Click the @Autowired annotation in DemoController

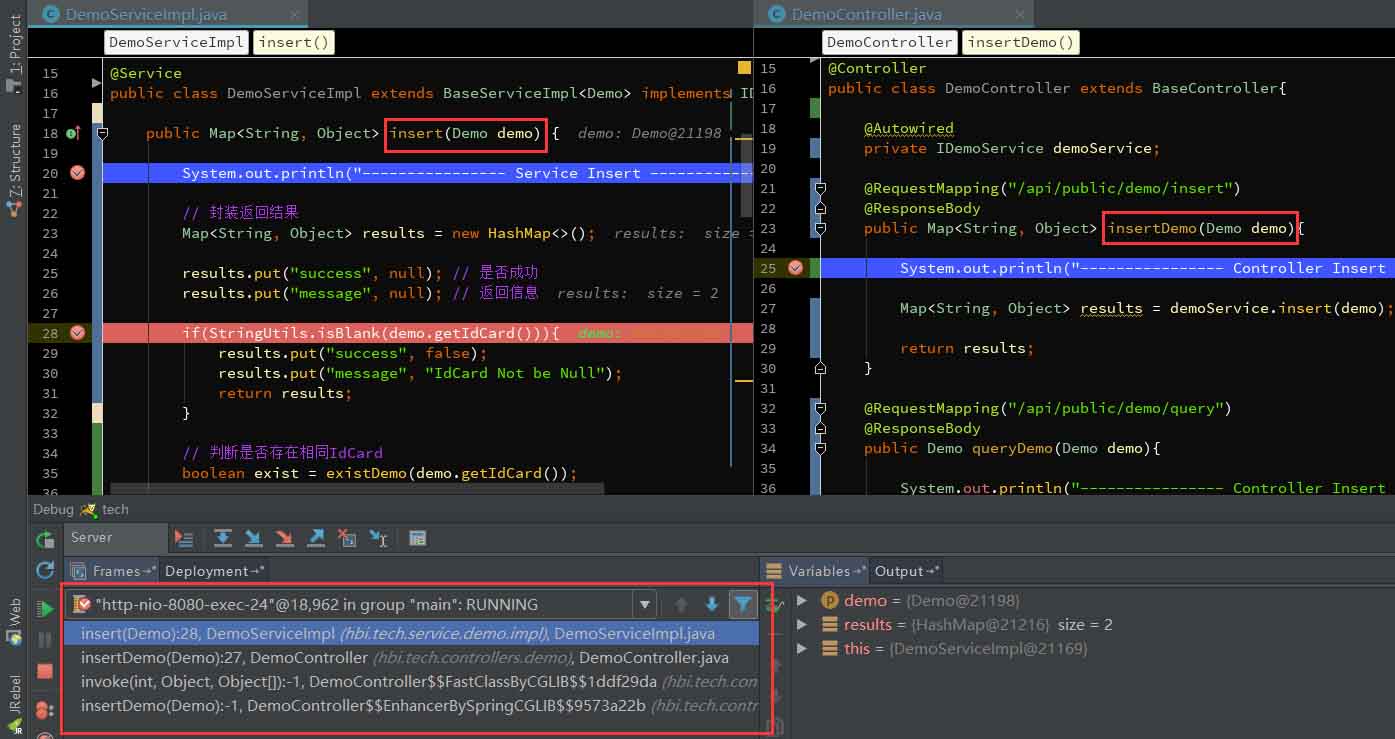(x=909, y=128)
